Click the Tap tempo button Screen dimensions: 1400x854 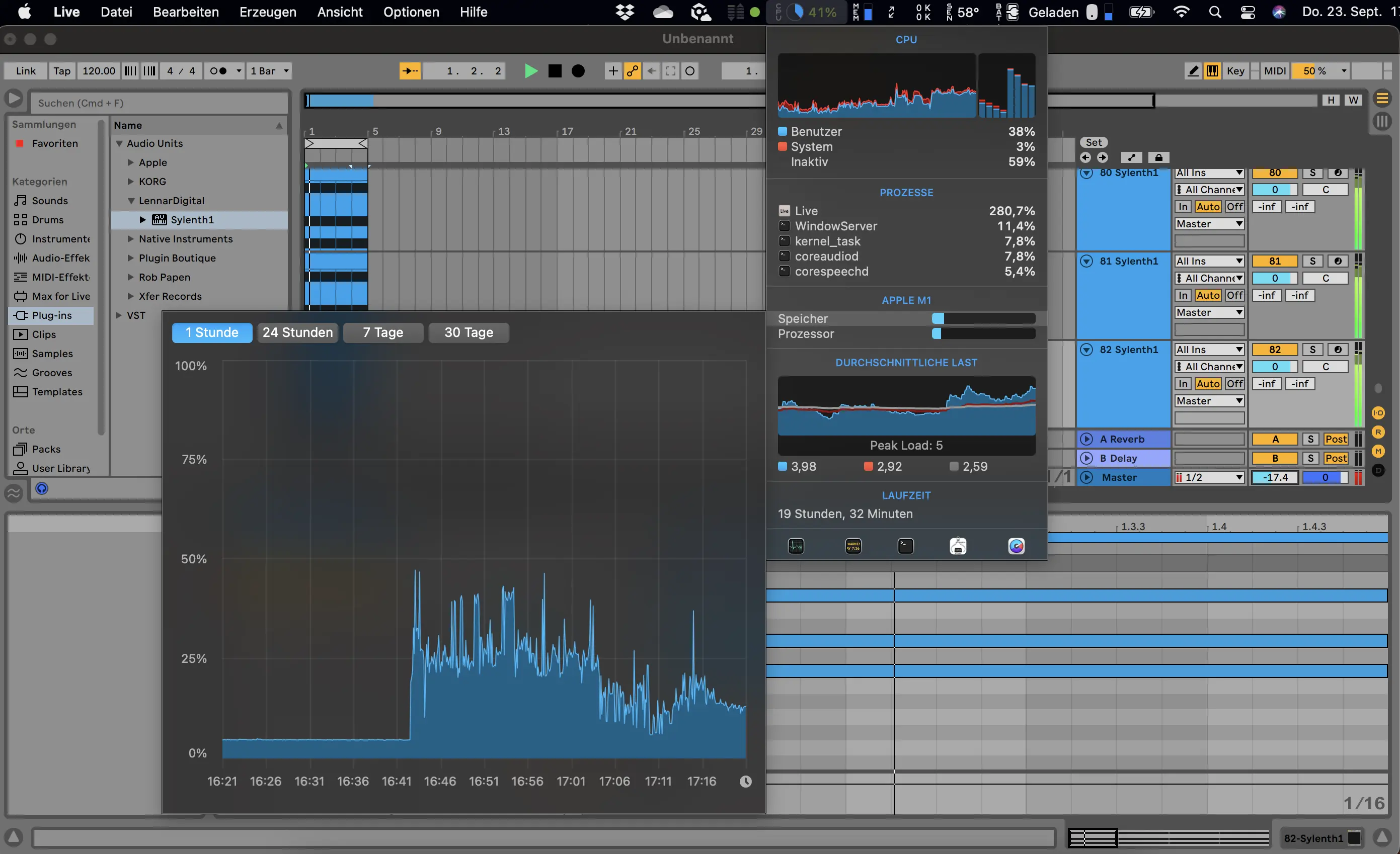[61, 71]
